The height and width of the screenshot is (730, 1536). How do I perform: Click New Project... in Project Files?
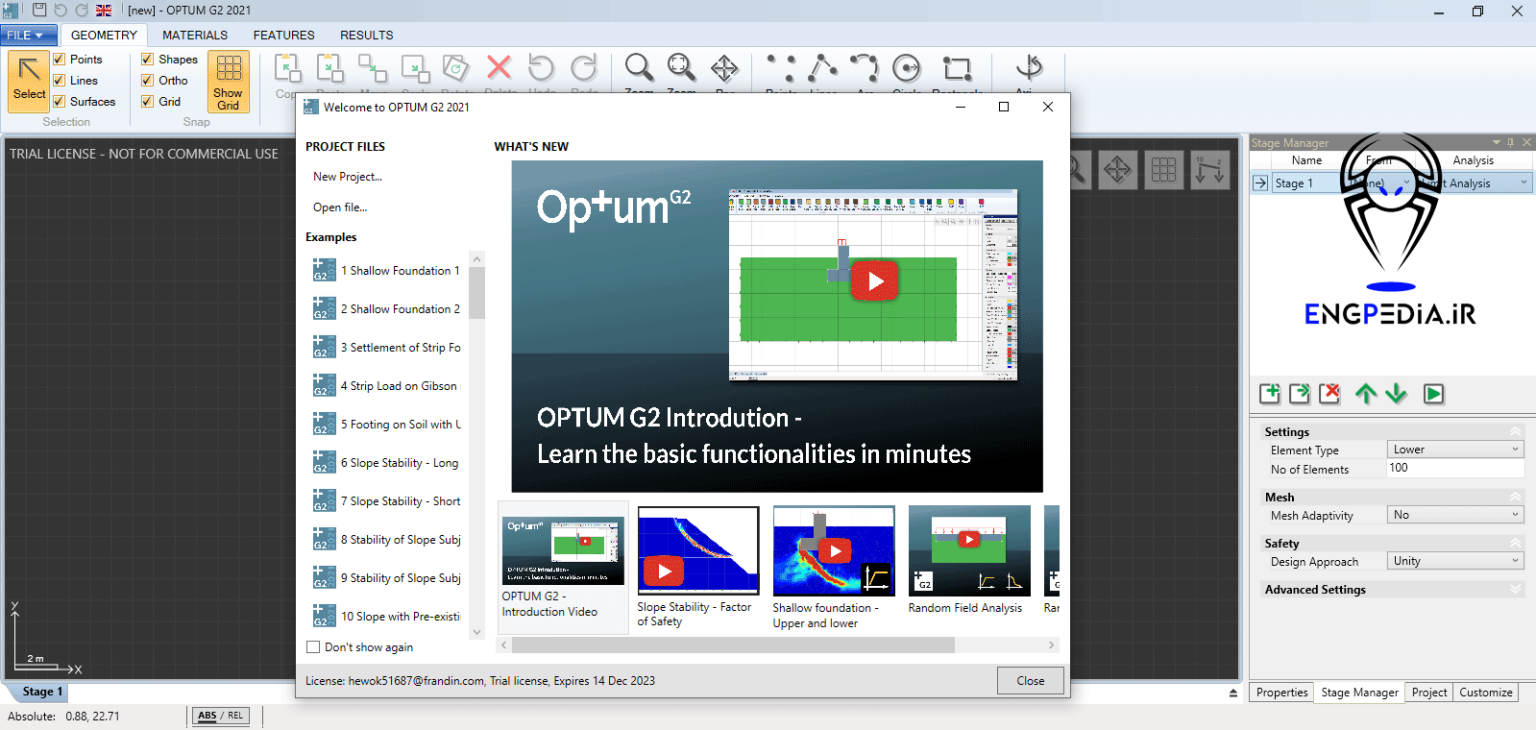(x=347, y=176)
